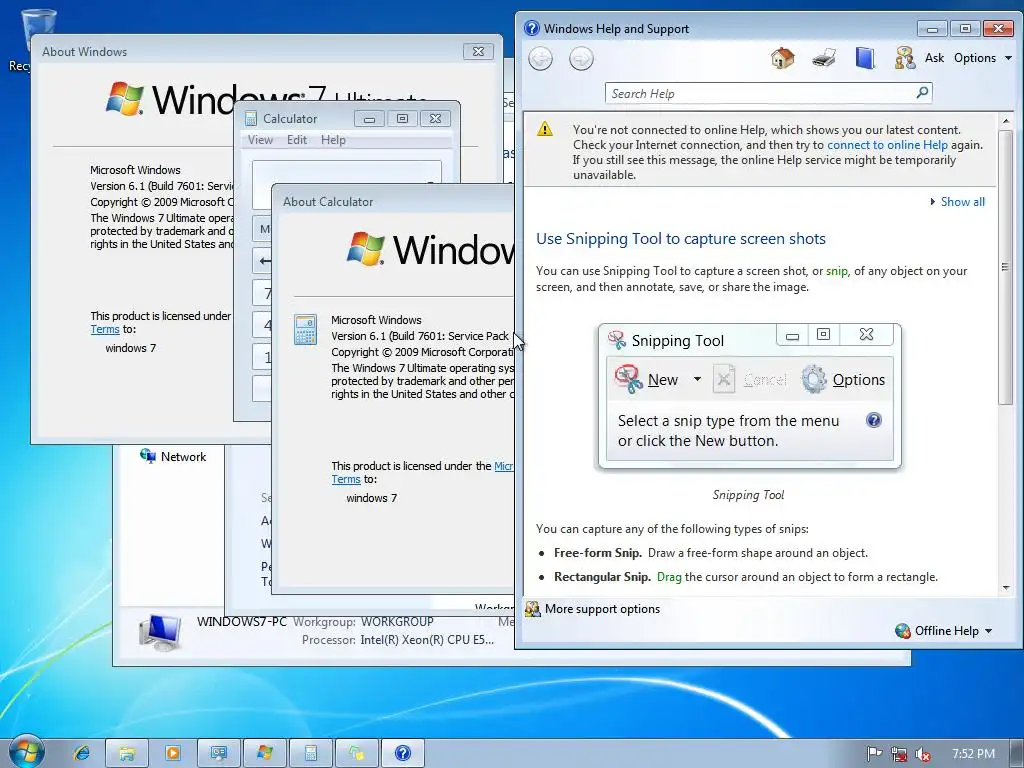Switch to Help and Support taskbar button
The height and width of the screenshot is (768, 1024).
click(403, 753)
